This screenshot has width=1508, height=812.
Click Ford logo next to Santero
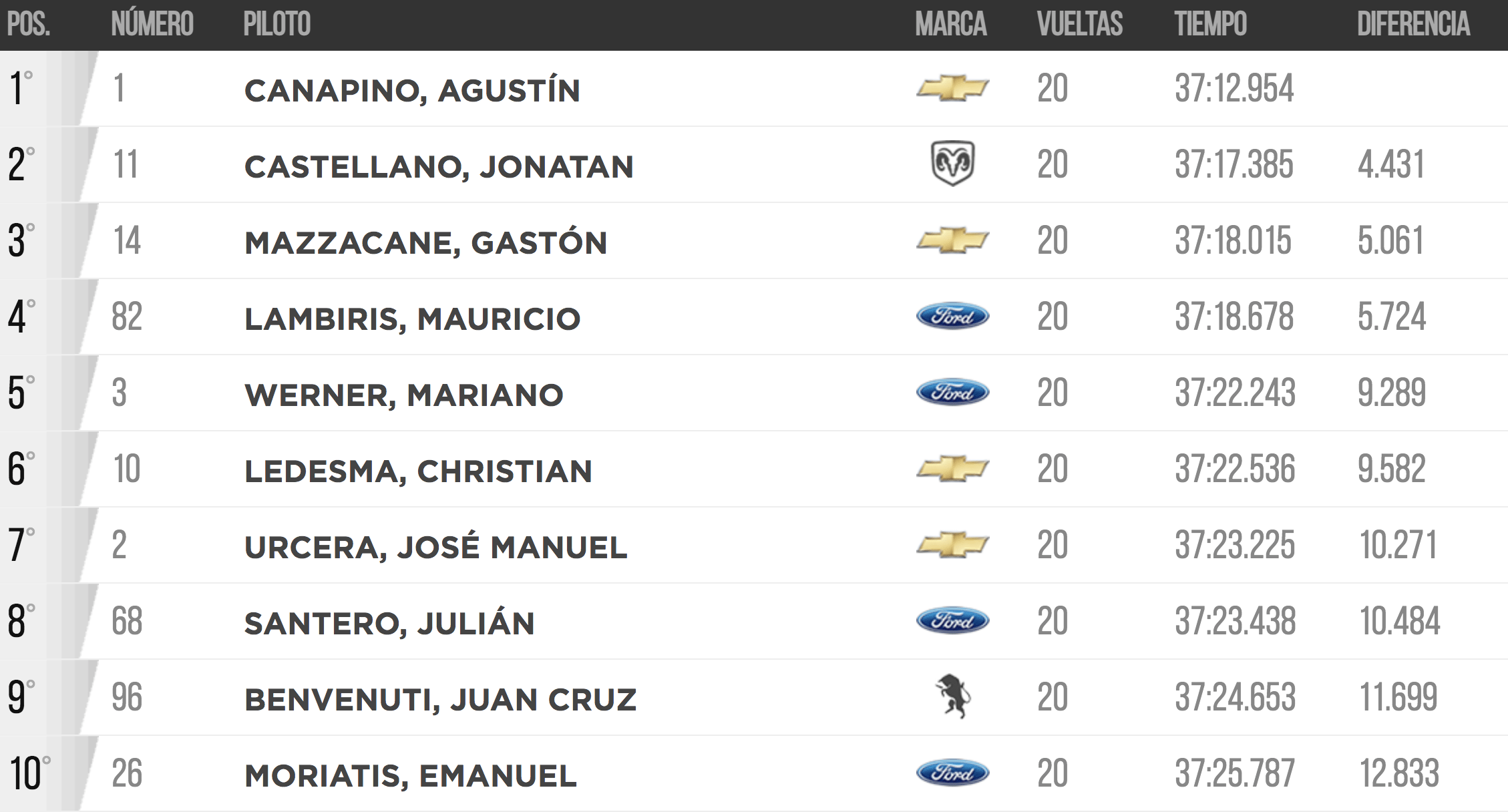pos(952,621)
